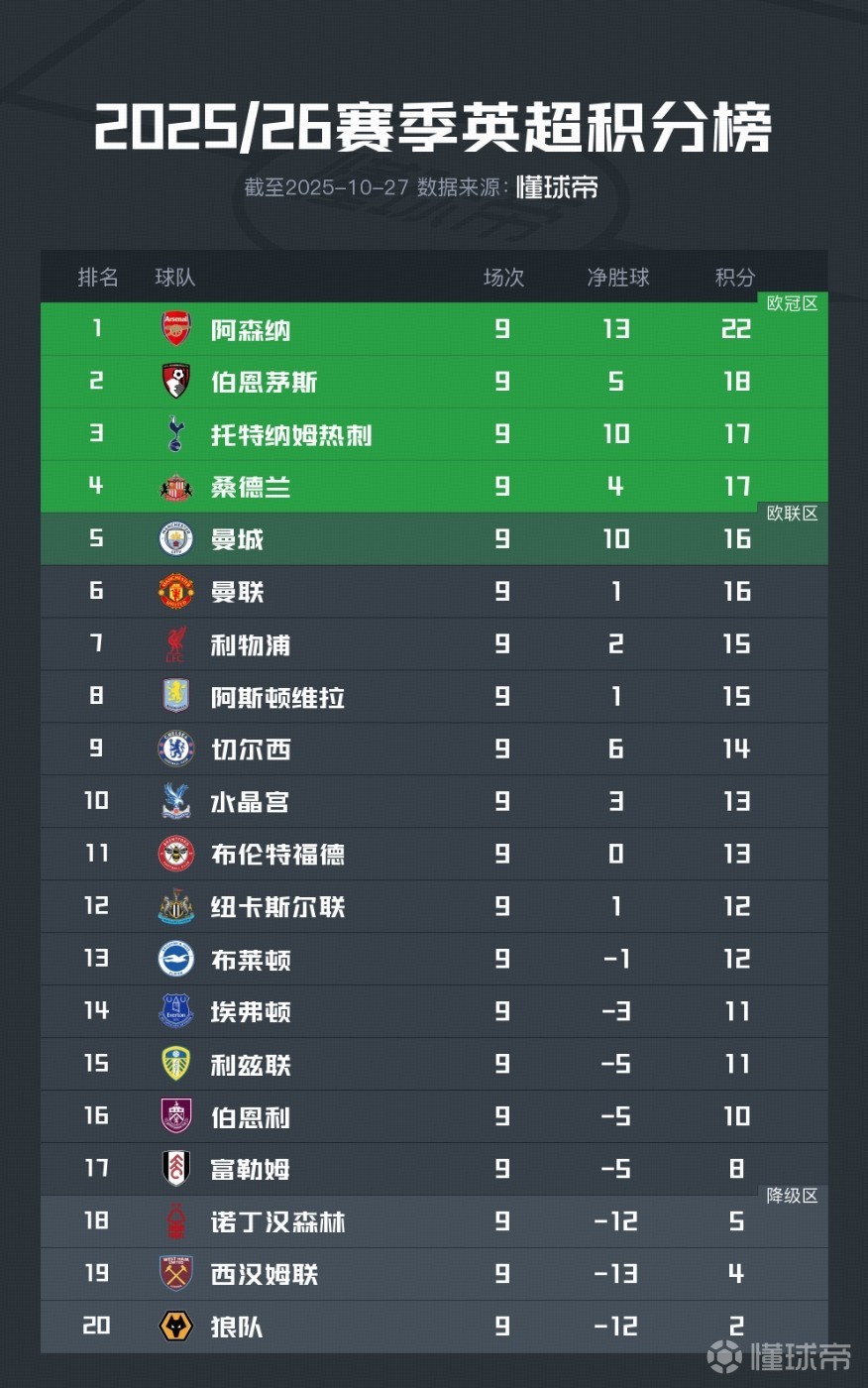Click the Chelsea club badge
868x1388 pixels.
(x=176, y=749)
